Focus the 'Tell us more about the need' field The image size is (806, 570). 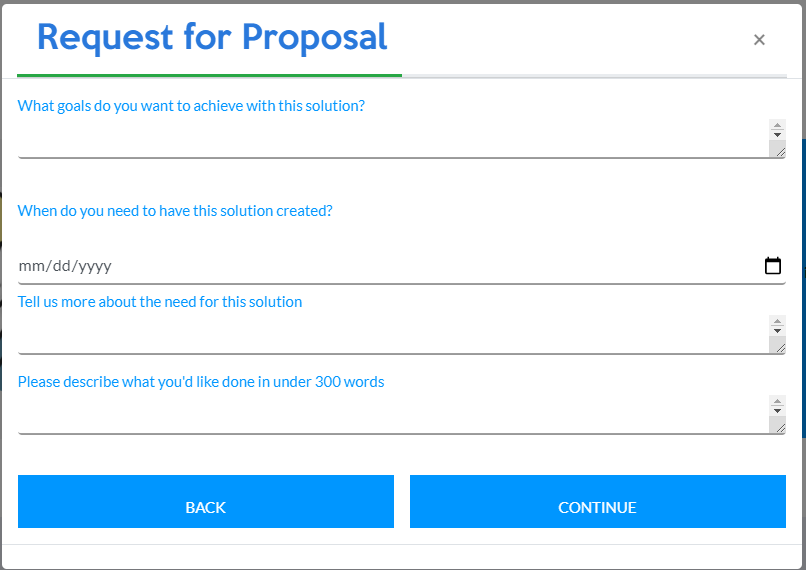pos(390,334)
